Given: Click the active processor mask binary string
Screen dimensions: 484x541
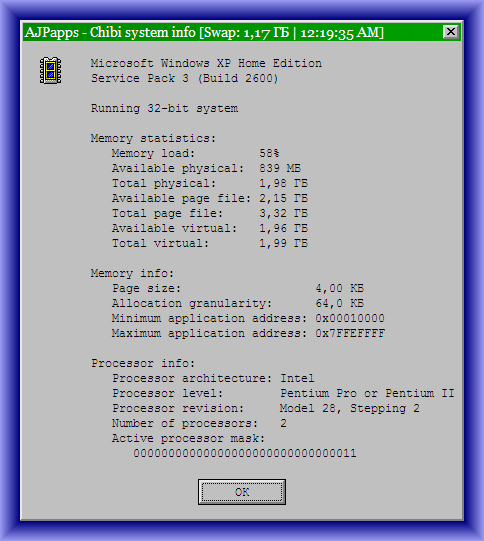Looking at the screenshot, I should tap(245, 453).
